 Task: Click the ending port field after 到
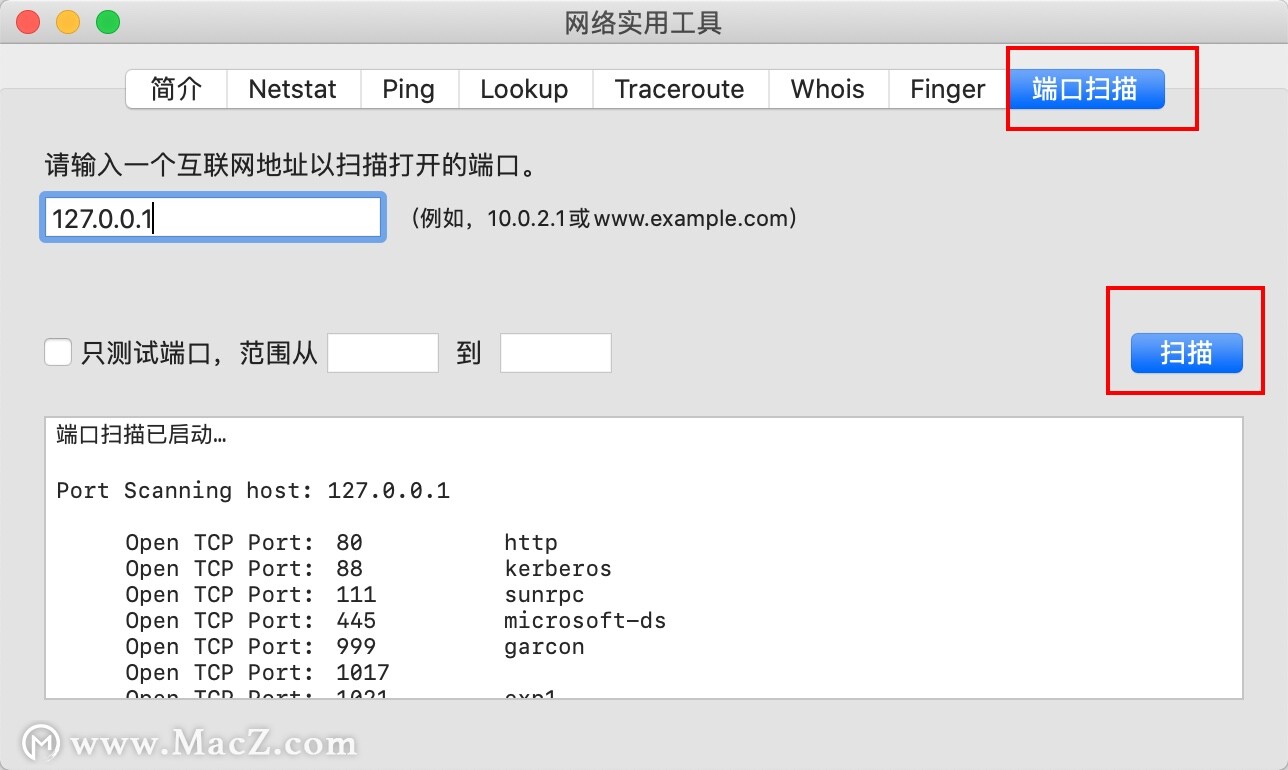click(x=555, y=352)
